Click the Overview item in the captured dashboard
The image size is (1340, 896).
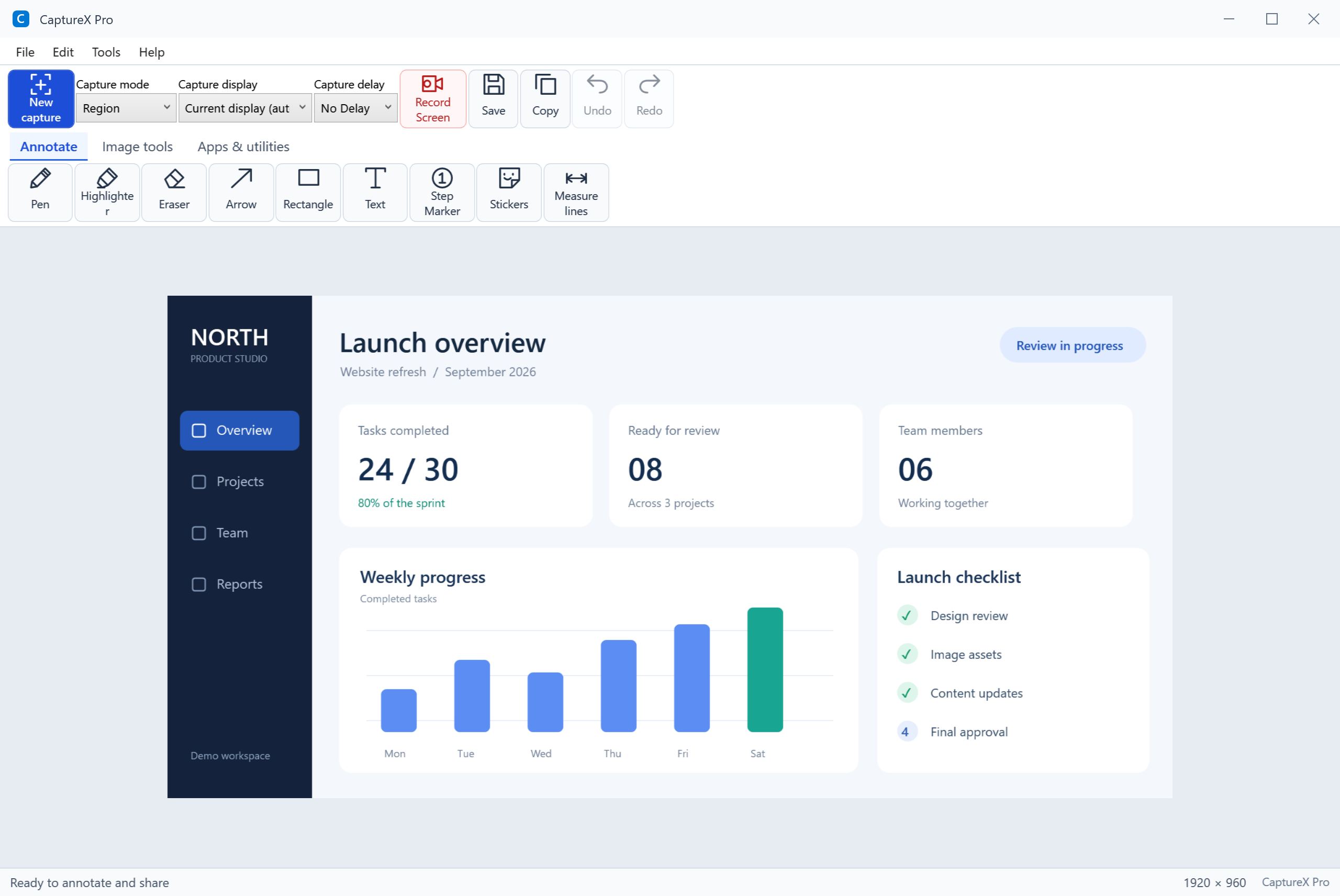click(239, 430)
